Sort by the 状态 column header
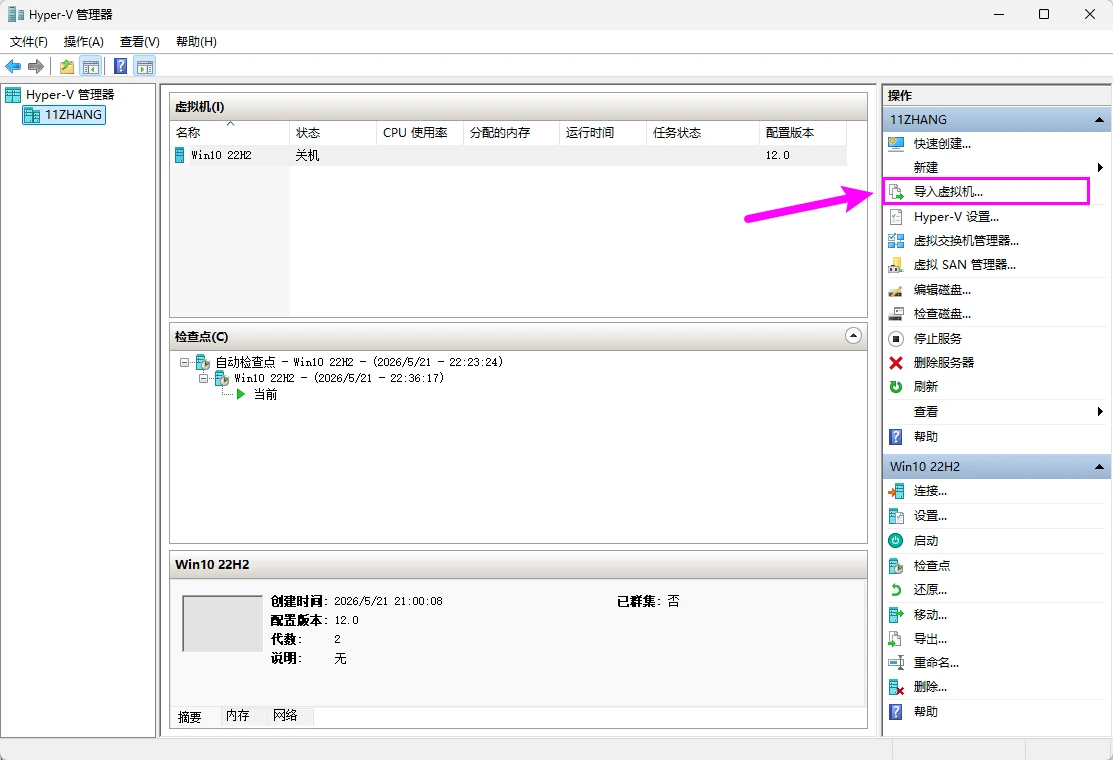The image size is (1113, 760). 333,133
